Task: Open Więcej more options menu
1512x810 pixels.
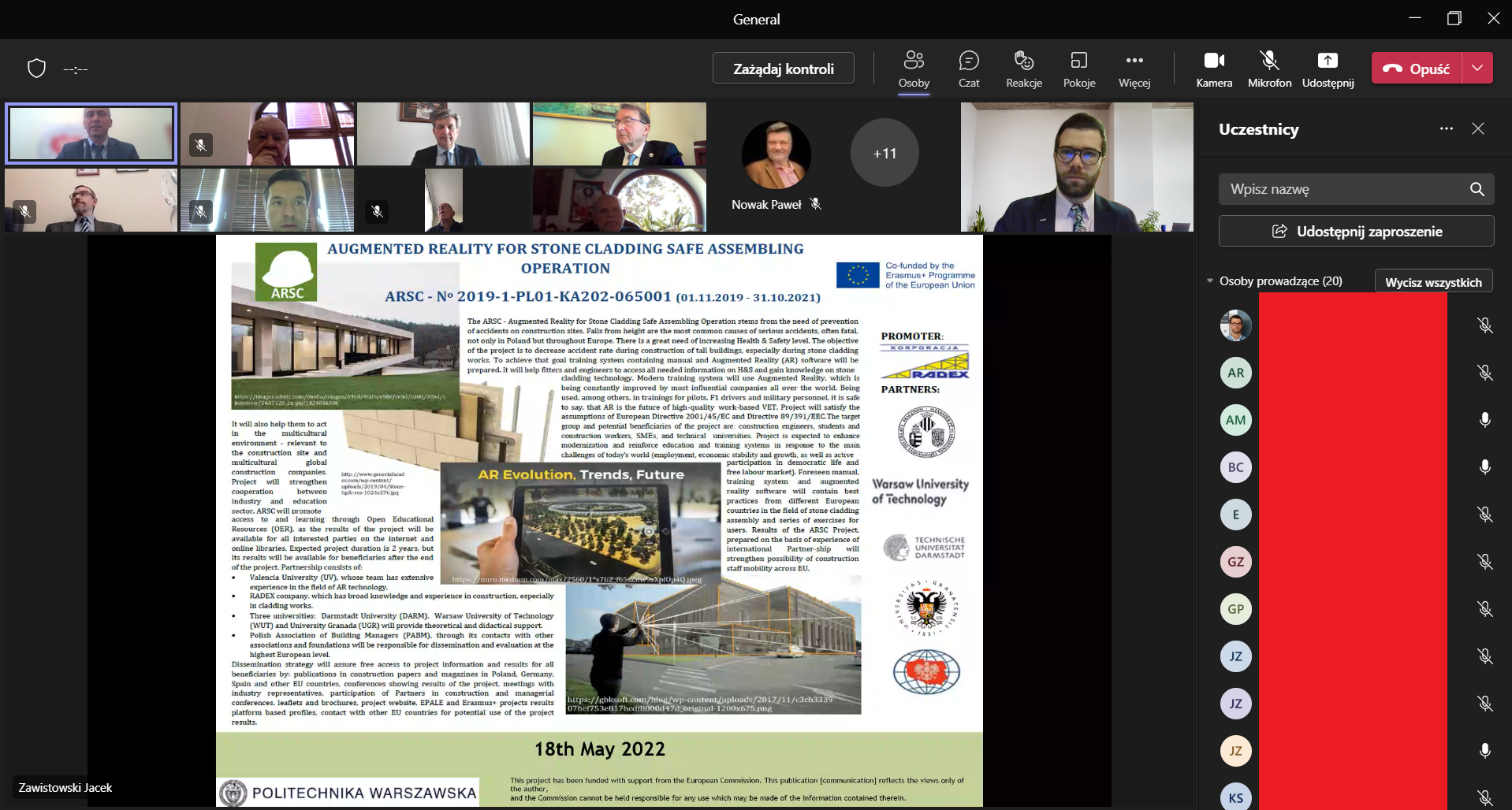Action: (x=1134, y=69)
